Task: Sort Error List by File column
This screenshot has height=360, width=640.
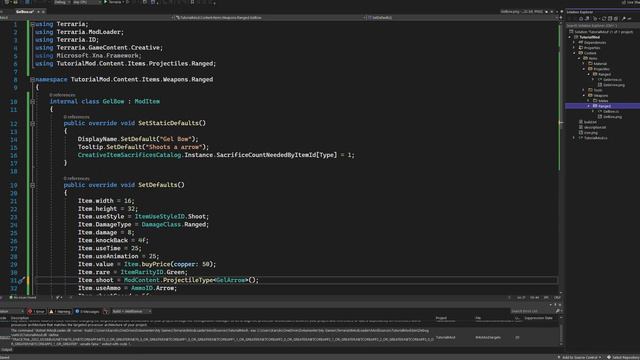Action: tap(478, 318)
